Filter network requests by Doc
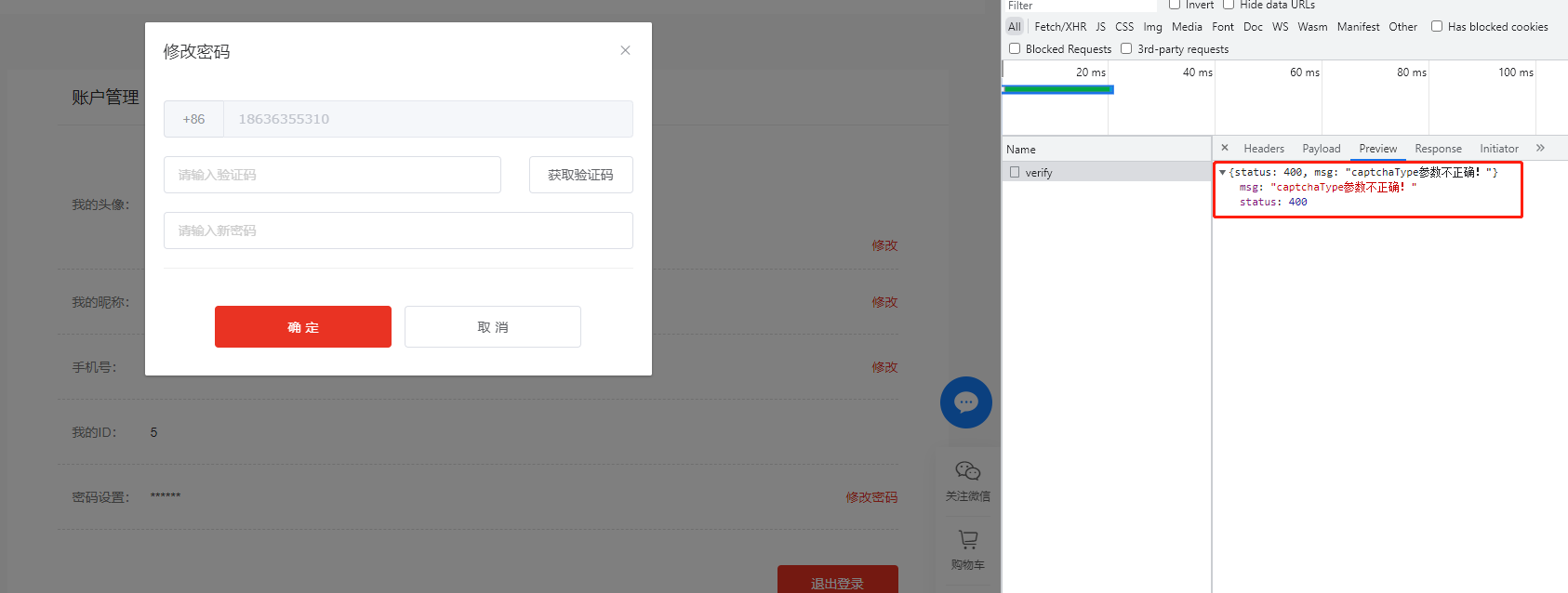1568x593 pixels. coord(1253,27)
